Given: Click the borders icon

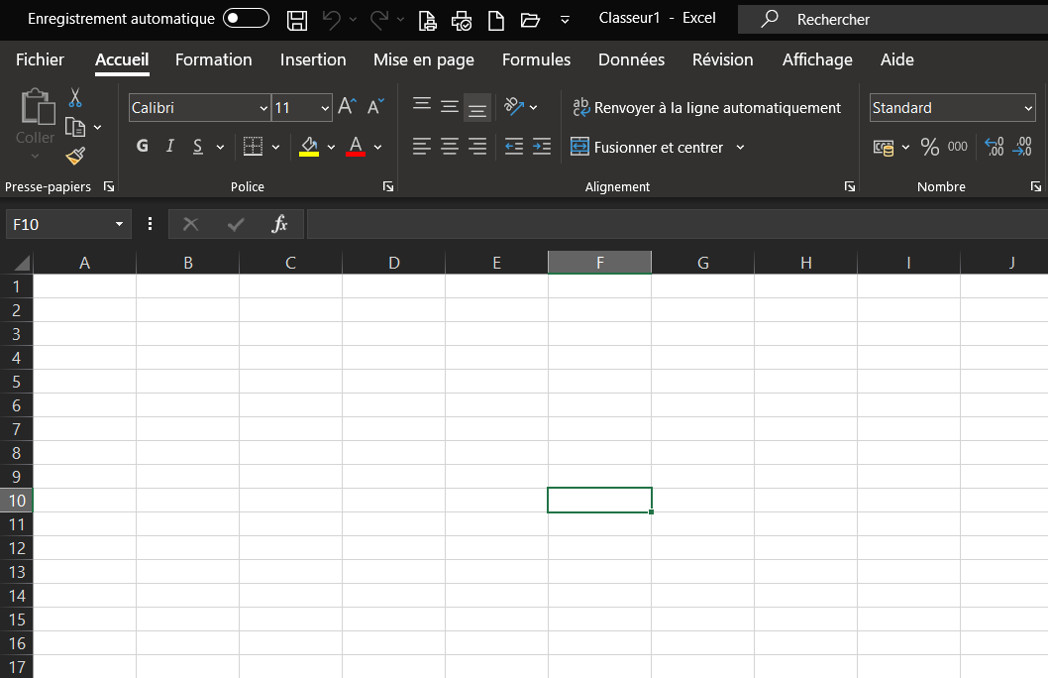Looking at the screenshot, I should tap(253, 146).
